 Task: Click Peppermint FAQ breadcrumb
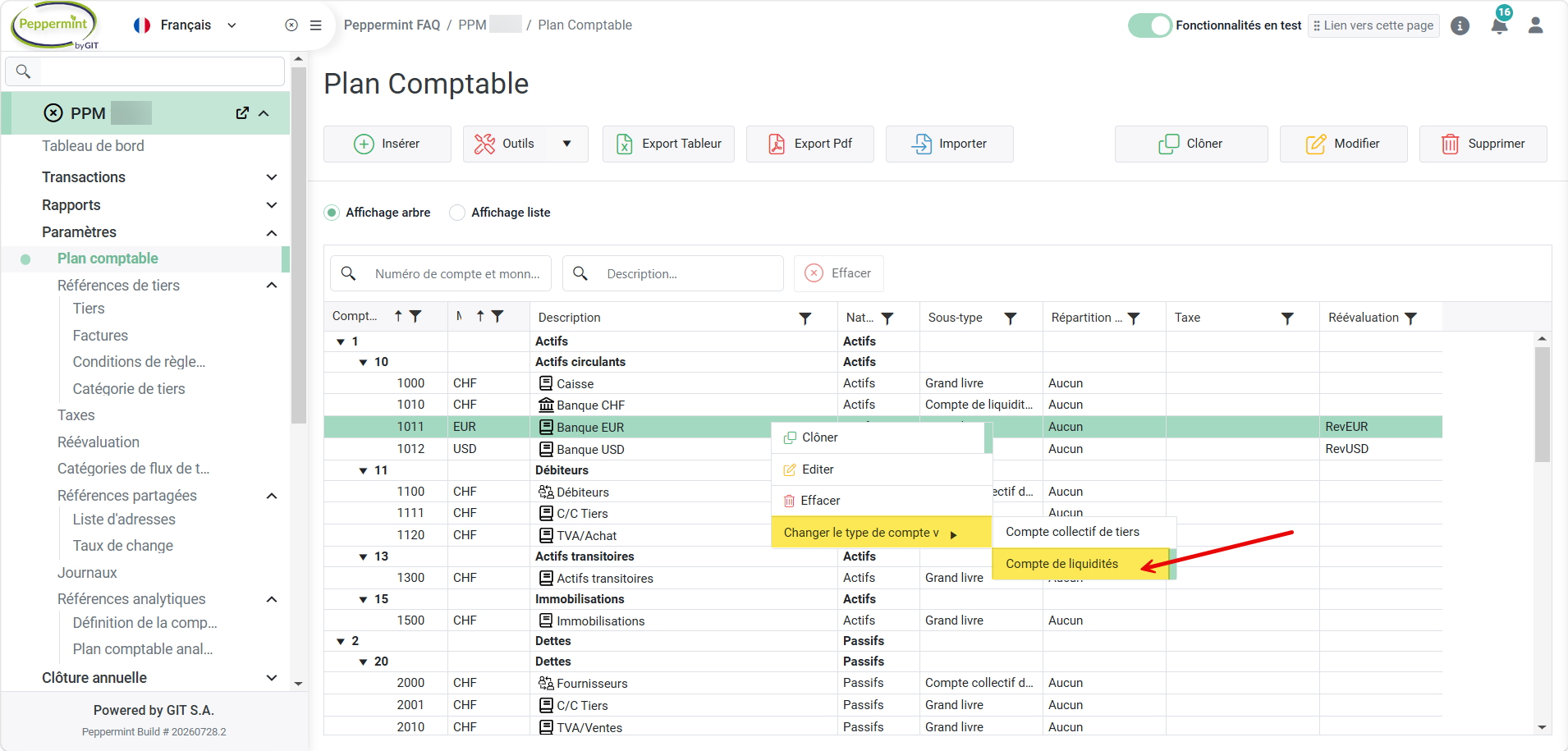pos(392,25)
